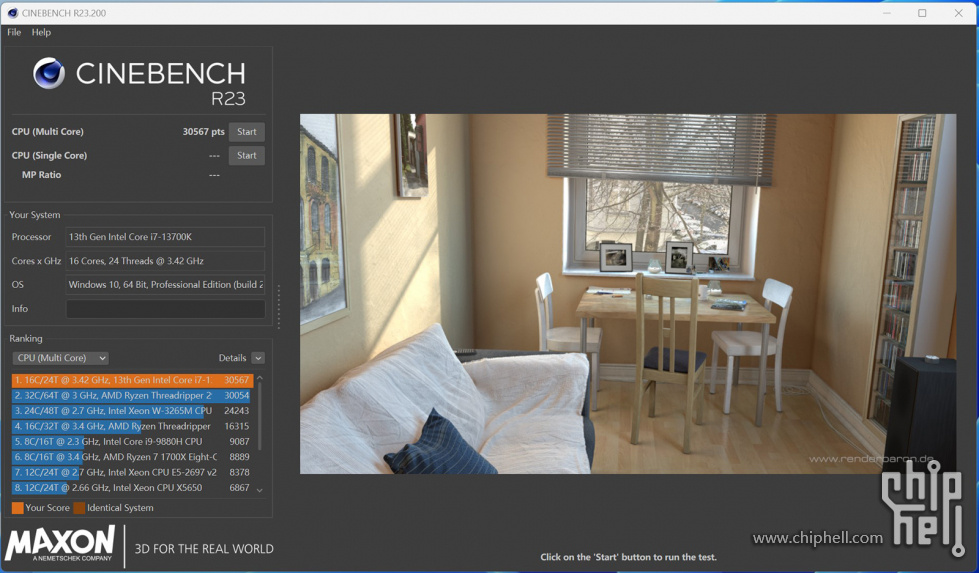Click the orange Your Score legend swatch
Viewport: 979px width, 573px height.
(17, 508)
